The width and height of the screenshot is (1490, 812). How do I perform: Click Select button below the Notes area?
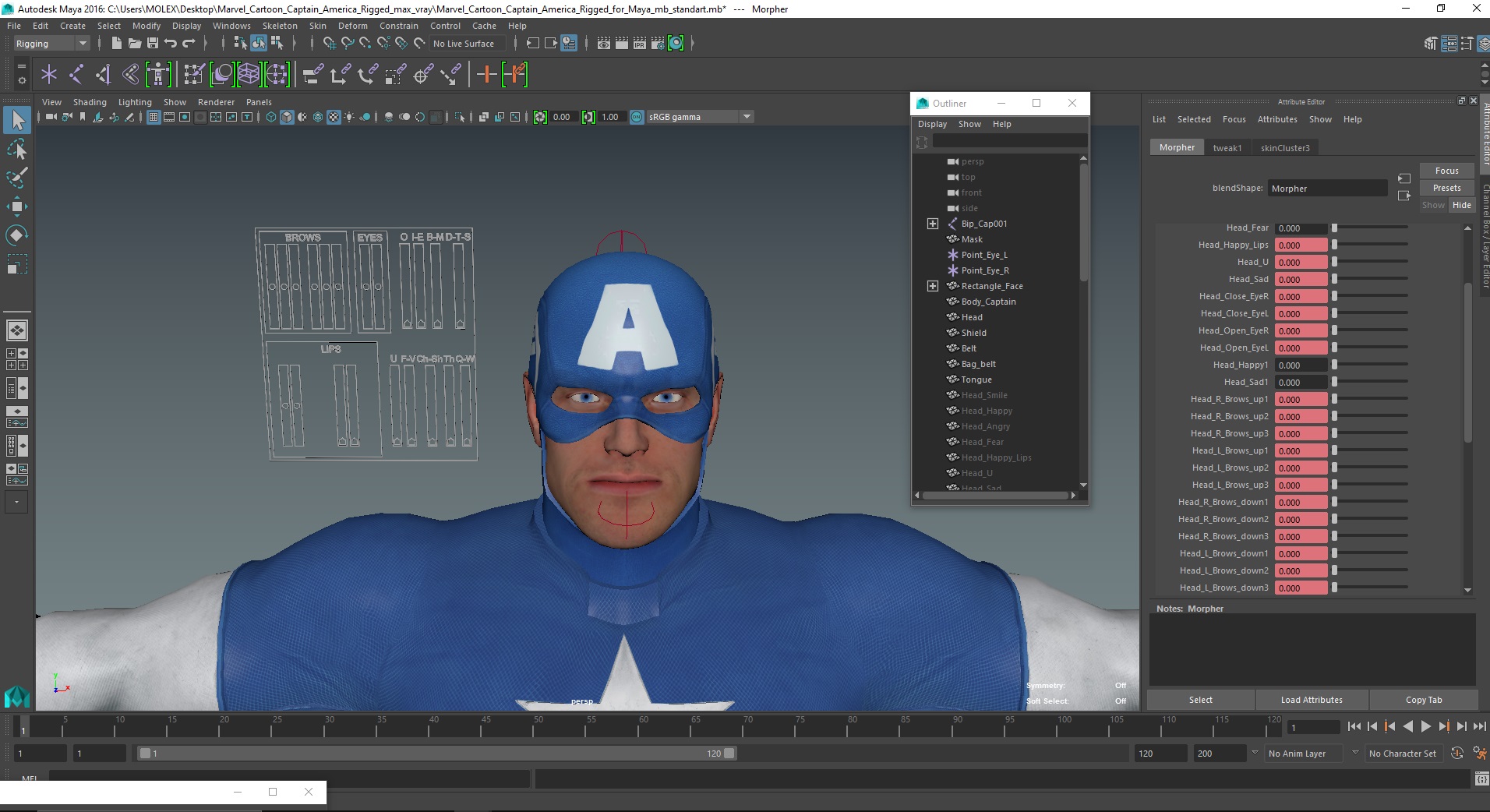click(x=1200, y=700)
